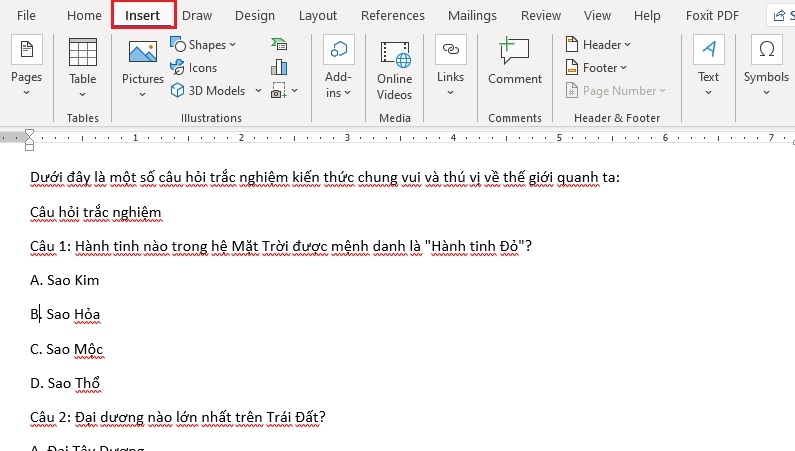The height and width of the screenshot is (451, 795).
Task: Click the horizontal ruler at mark 3
Action: 347,138
